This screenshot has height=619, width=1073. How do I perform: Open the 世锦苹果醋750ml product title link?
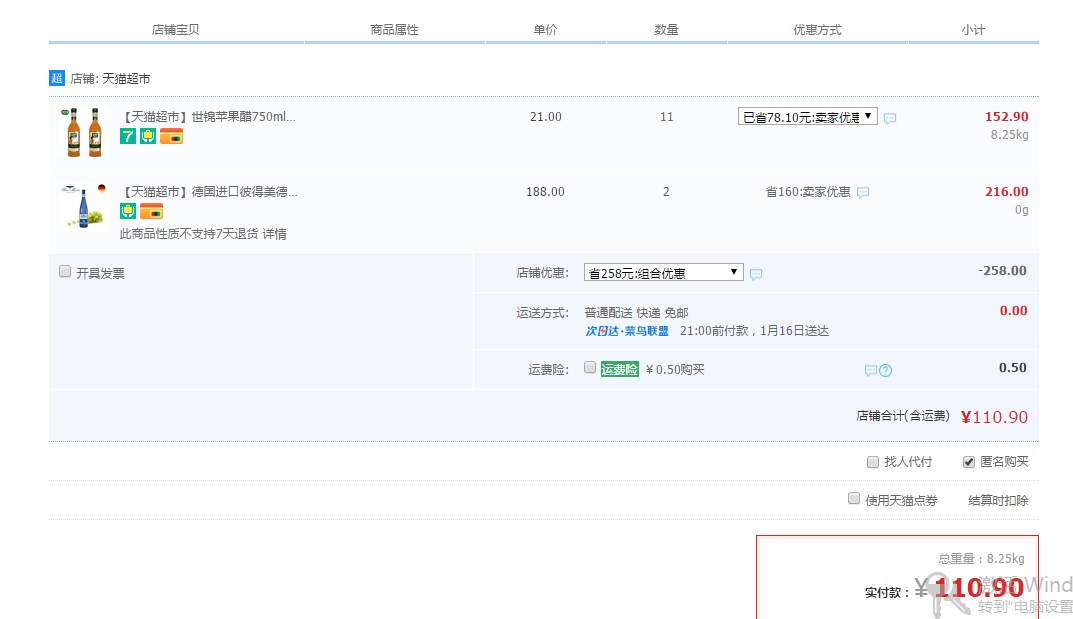[x=208, y=117]
